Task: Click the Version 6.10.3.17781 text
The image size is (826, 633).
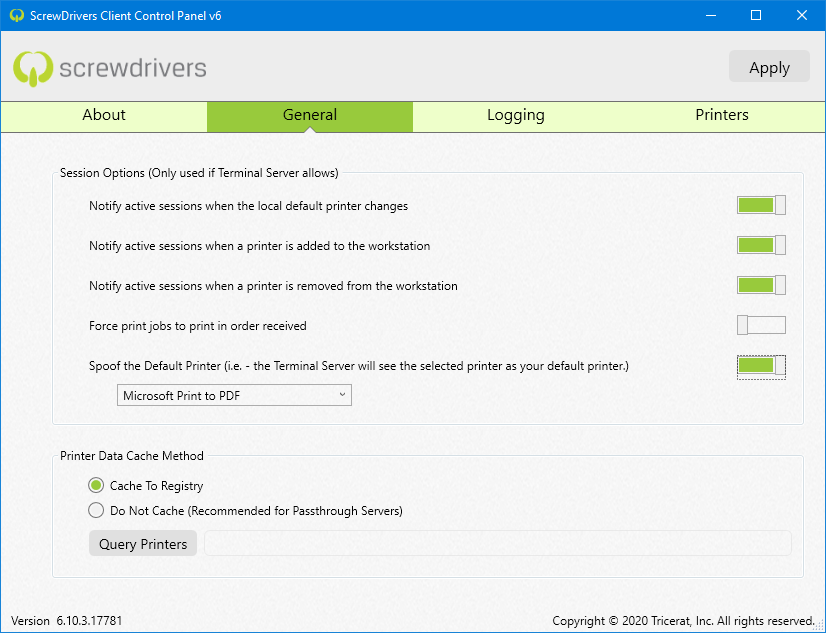Action: (x=67, y=621)
